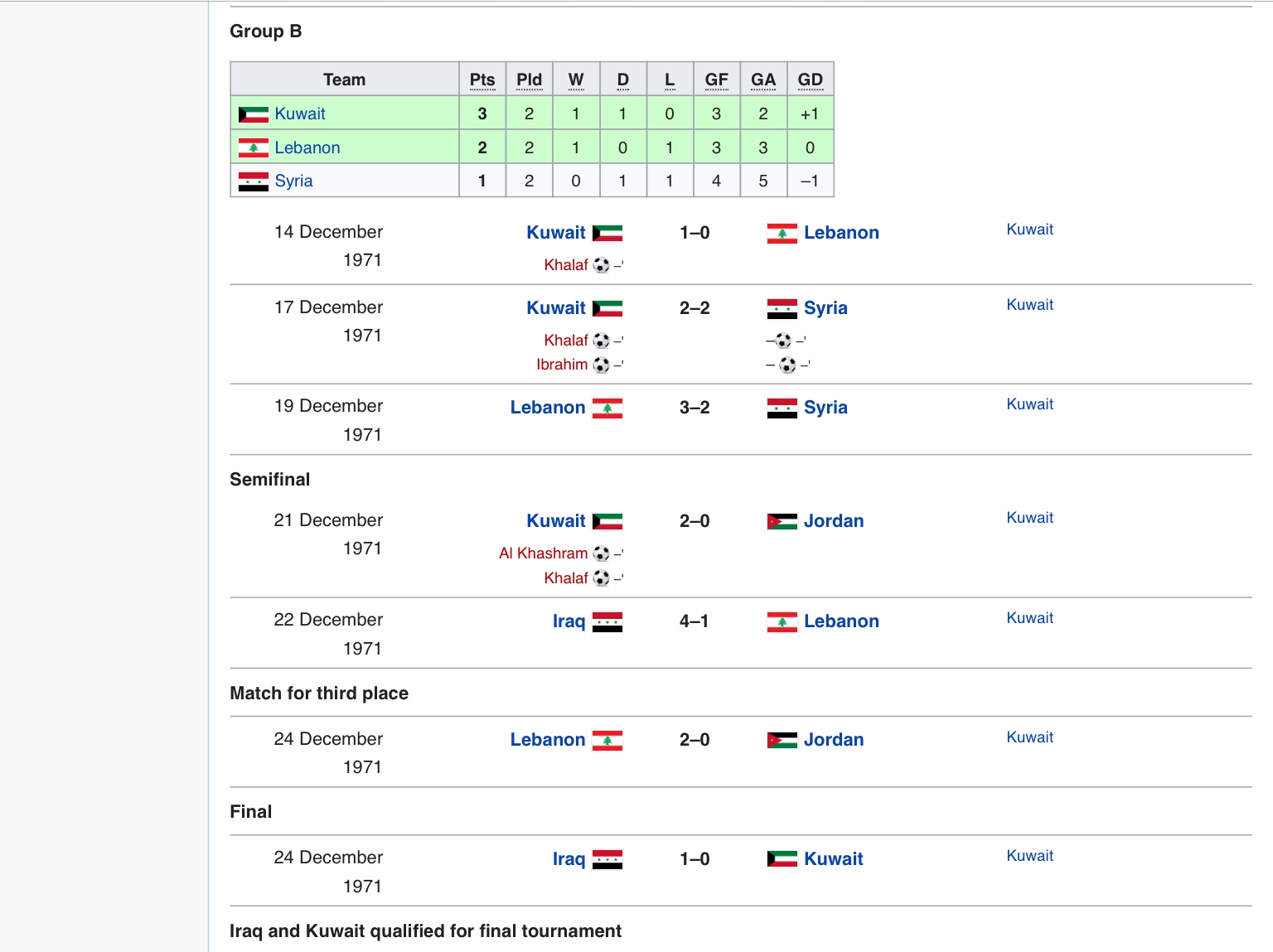Click the GD column header abbreviation
The height and width of the screenshot is (952, 1273).
tap(810, 80)
